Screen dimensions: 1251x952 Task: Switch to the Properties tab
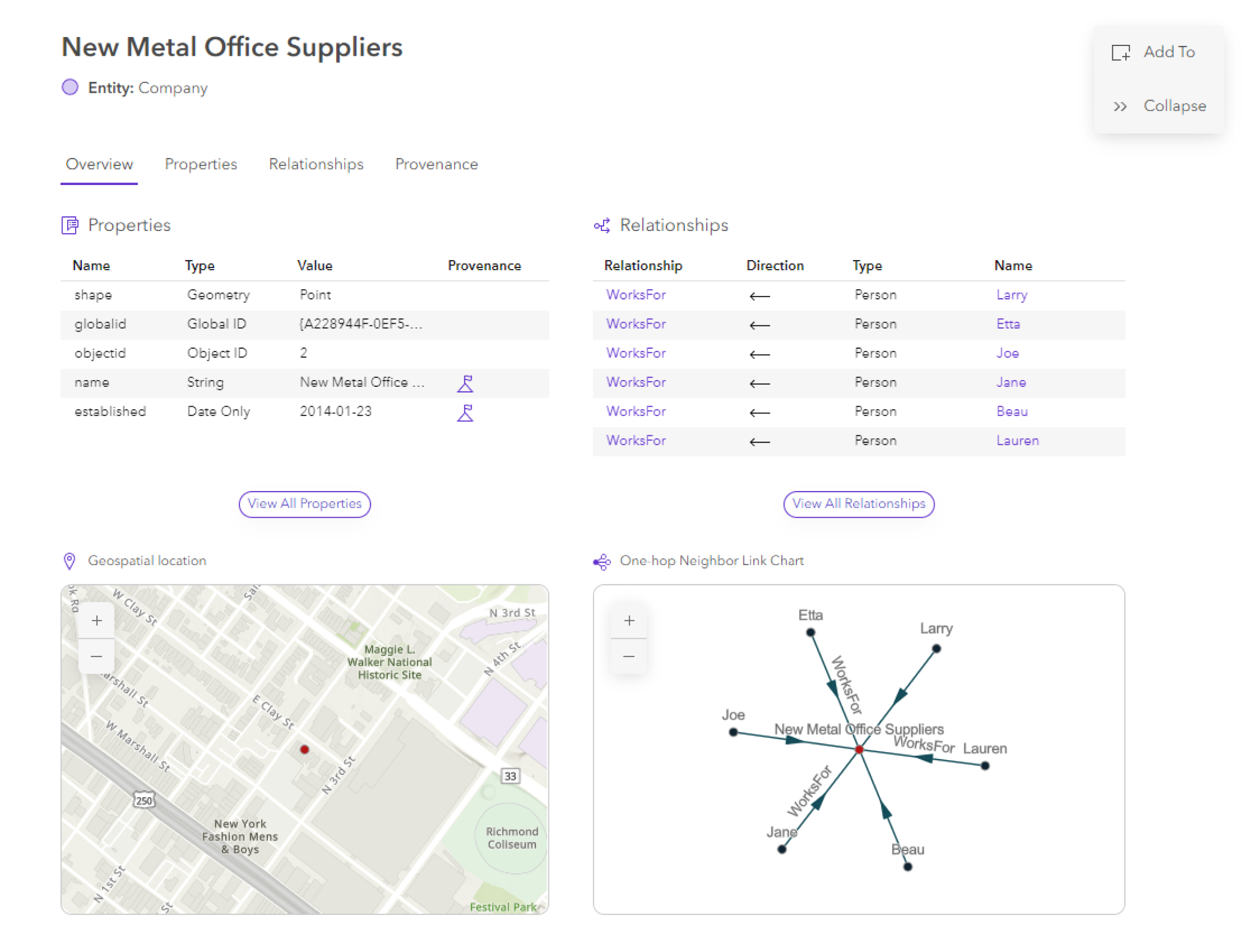[201, 164]
